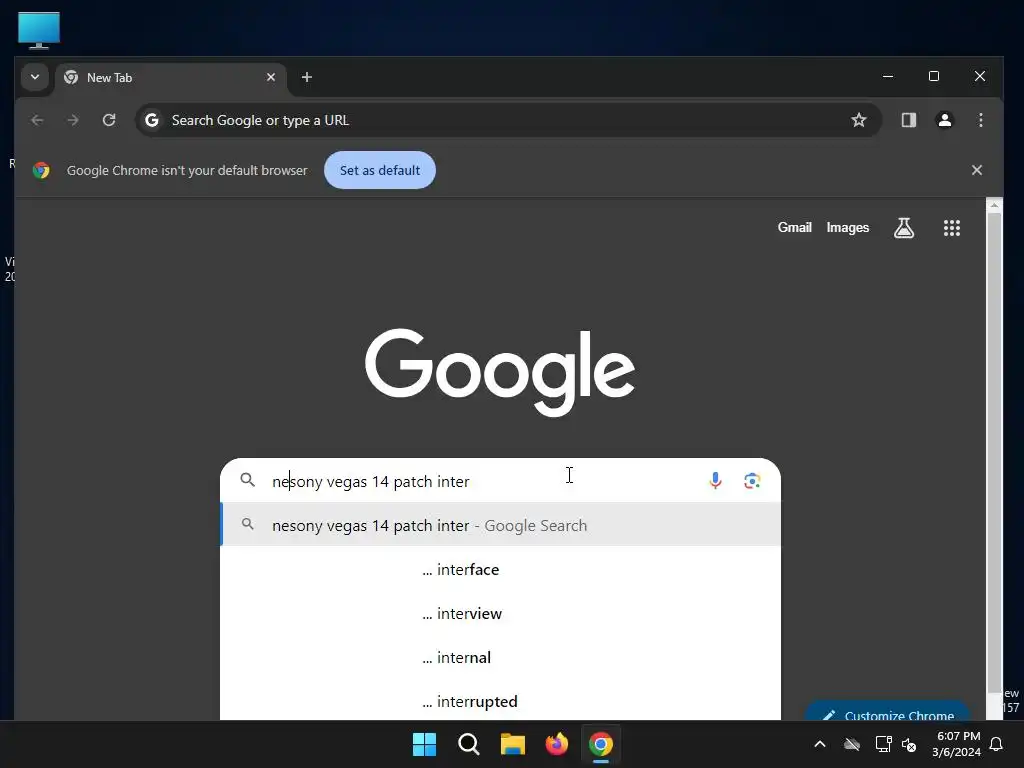1024x768 pixels.
Task: Click the muted volume tray icon
Action: tap(909, 744)
